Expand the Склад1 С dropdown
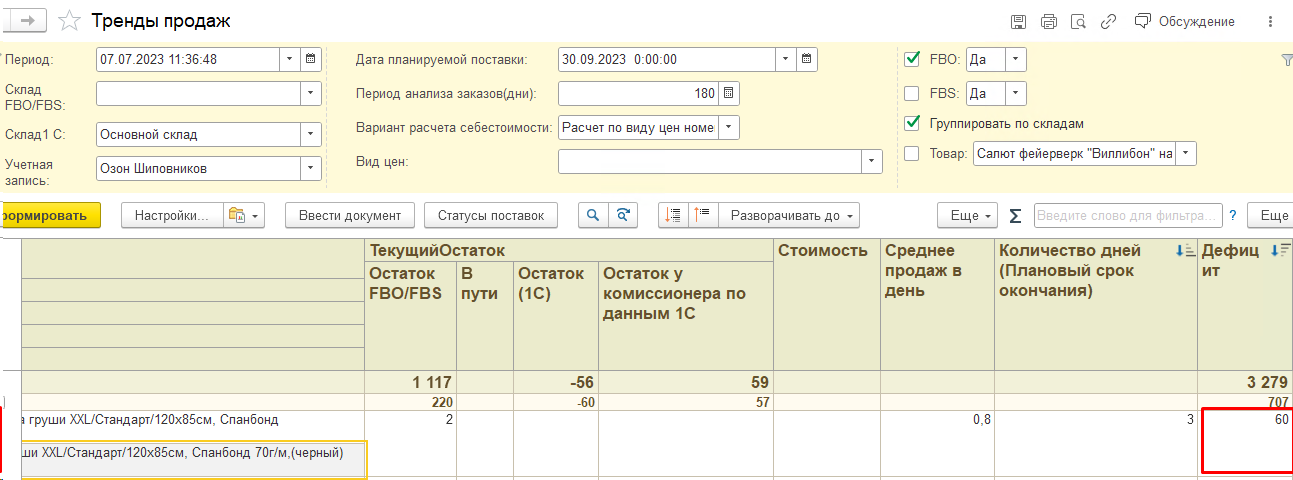Image resolution: width=1293 pixels, height=480 pixels. click(311, 134)
